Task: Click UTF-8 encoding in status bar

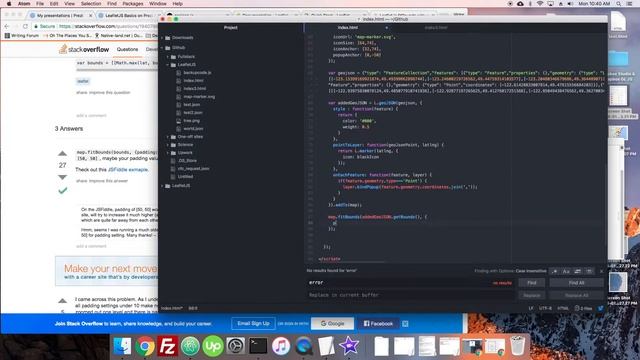Action: click(545, 309)
